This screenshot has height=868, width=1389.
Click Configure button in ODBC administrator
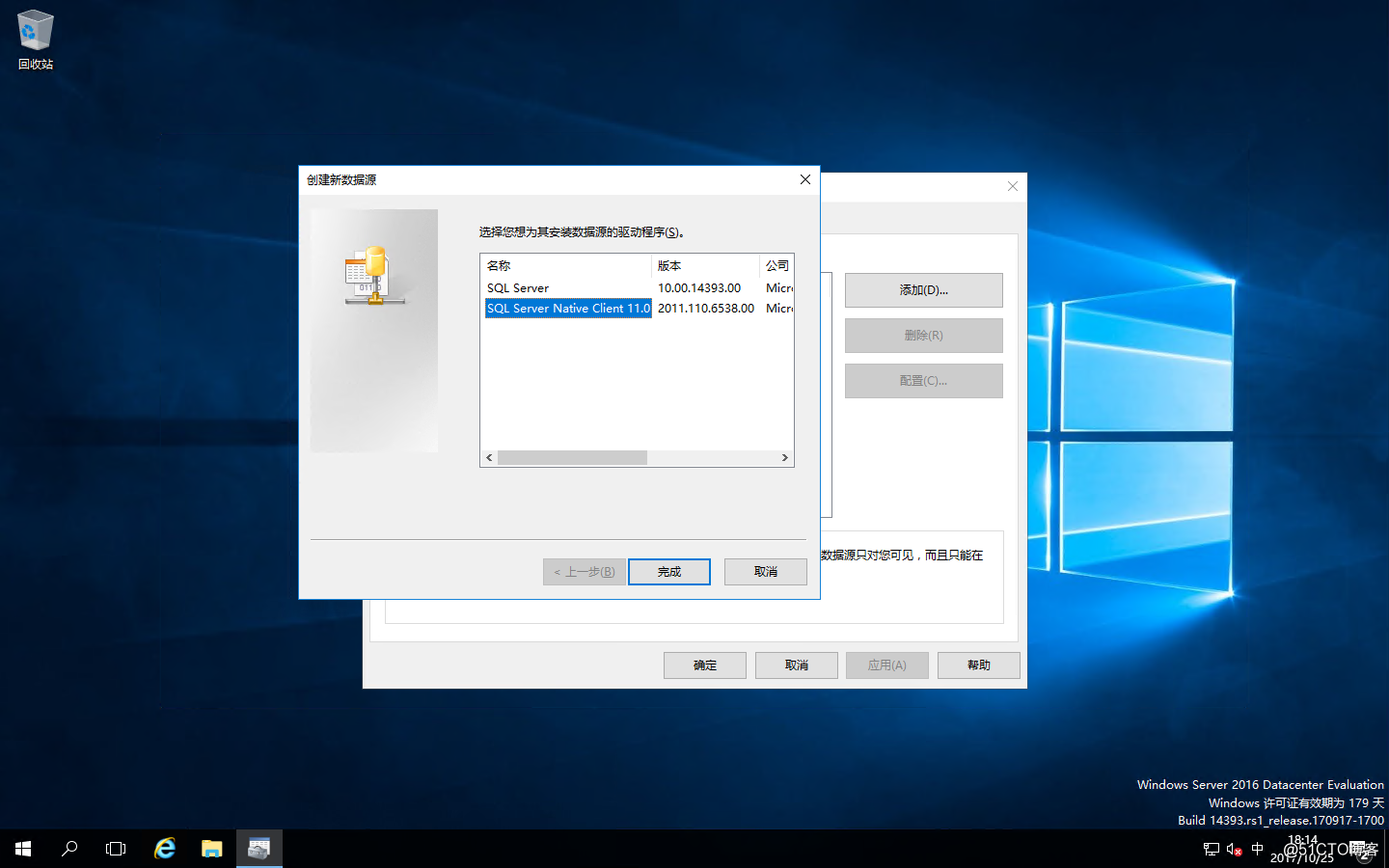pyautogui.click(x=924, y=381)
